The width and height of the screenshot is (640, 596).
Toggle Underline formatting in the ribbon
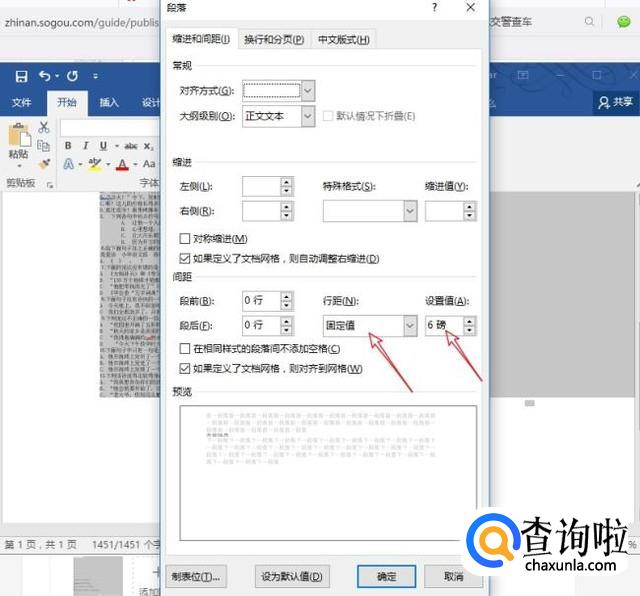[x=102, y=146]
